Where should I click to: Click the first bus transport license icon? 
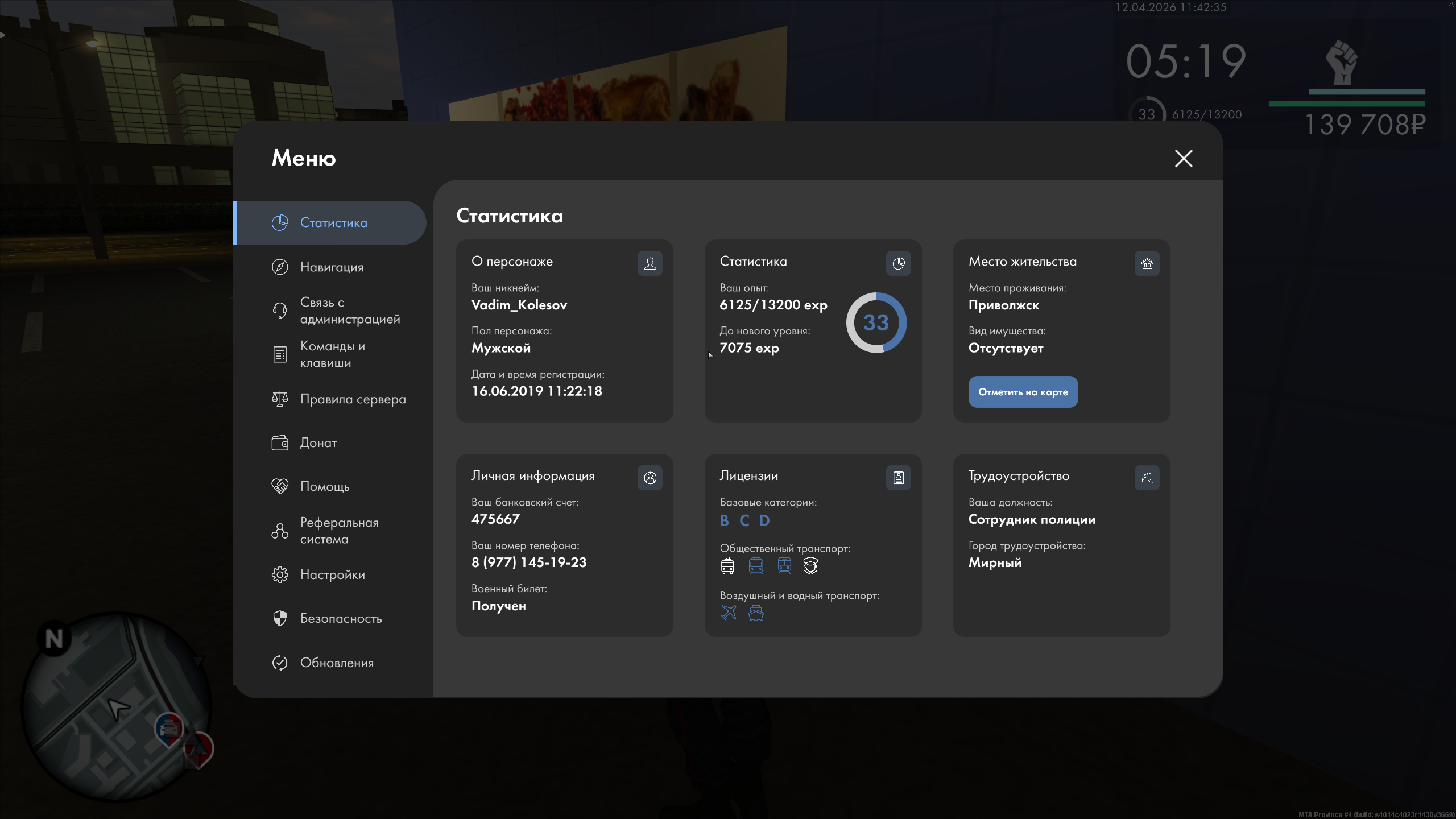(x=727, y=565)
